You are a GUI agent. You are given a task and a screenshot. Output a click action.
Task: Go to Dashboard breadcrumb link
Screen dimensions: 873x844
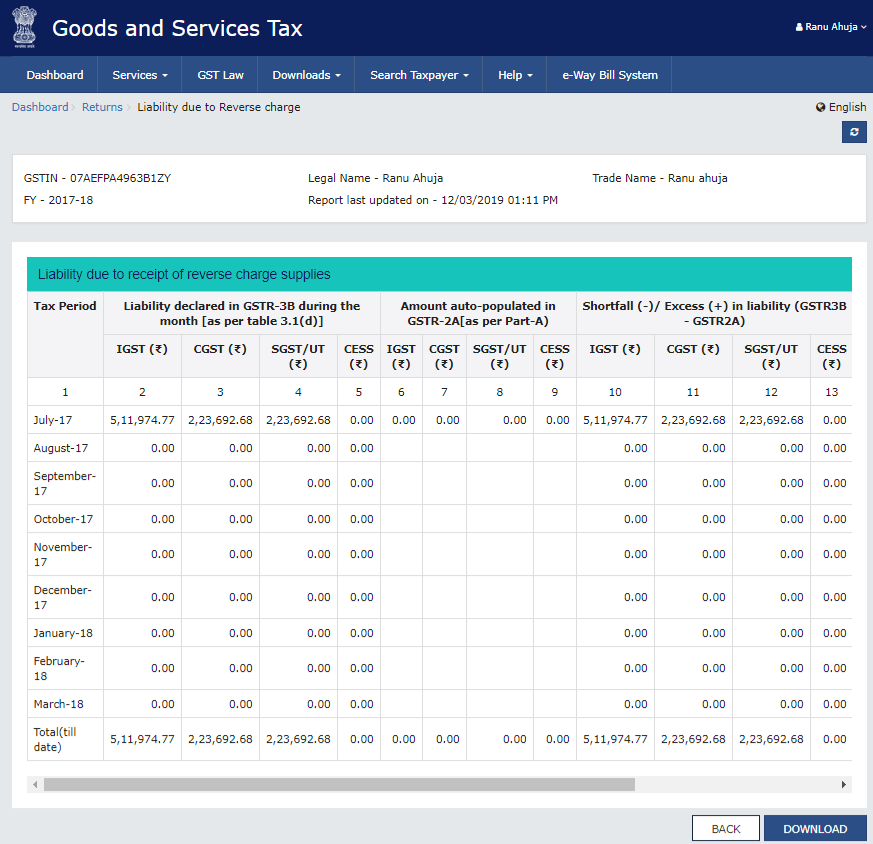(40, 107)
